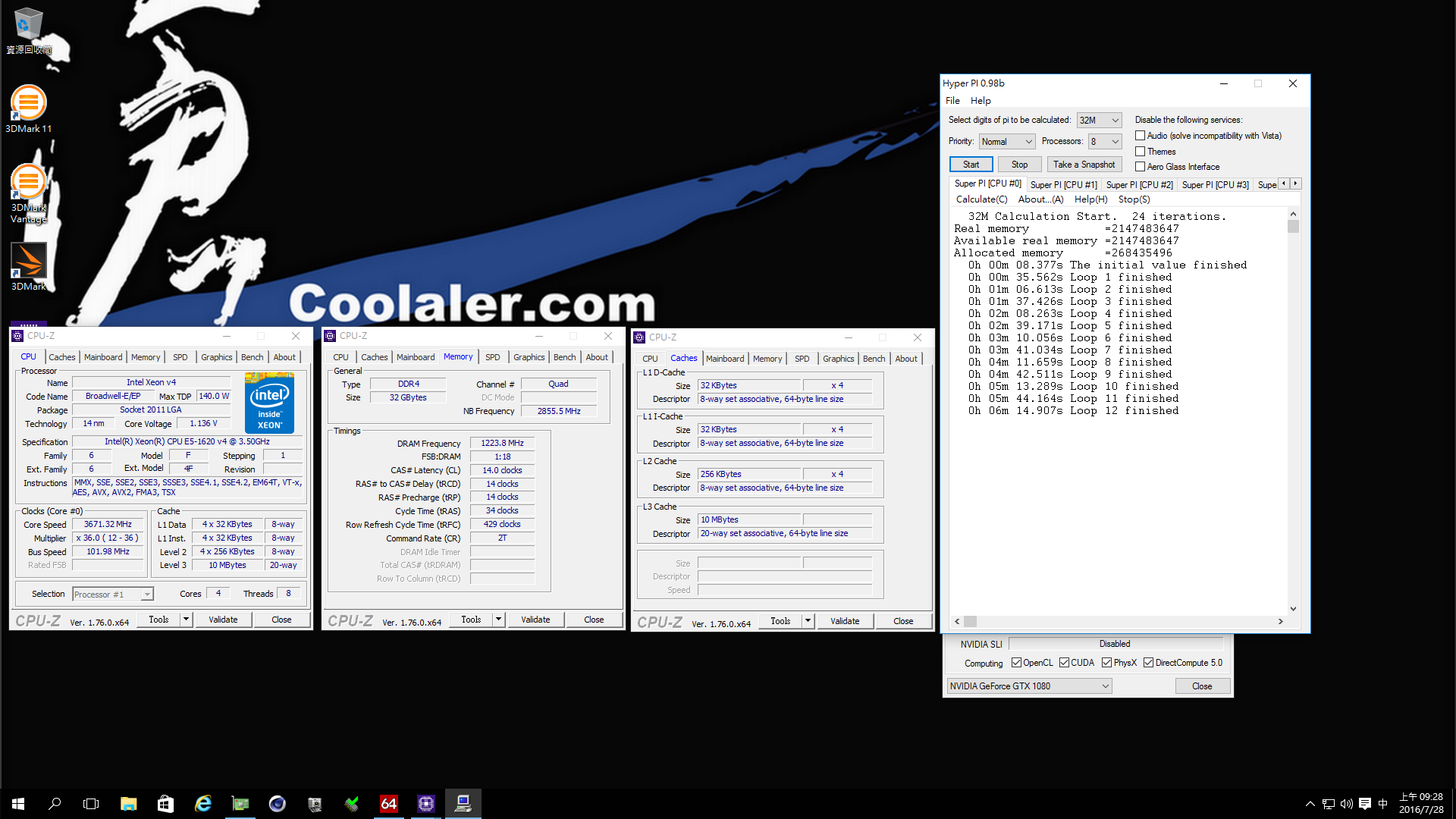The width and height of the screenshot is (1456, 819).
Task: Click Take a Snapshot button
Action: tap(1084, 165)
